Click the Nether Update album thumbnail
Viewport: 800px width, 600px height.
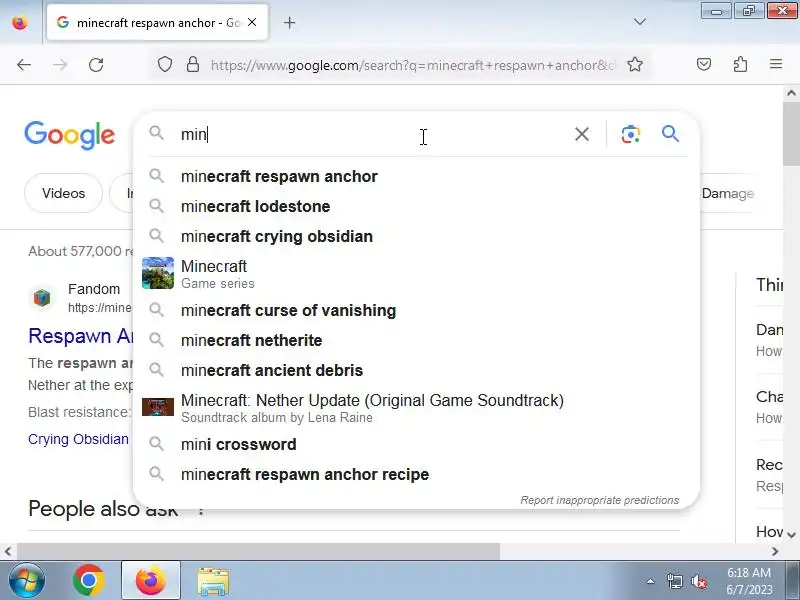158,407
